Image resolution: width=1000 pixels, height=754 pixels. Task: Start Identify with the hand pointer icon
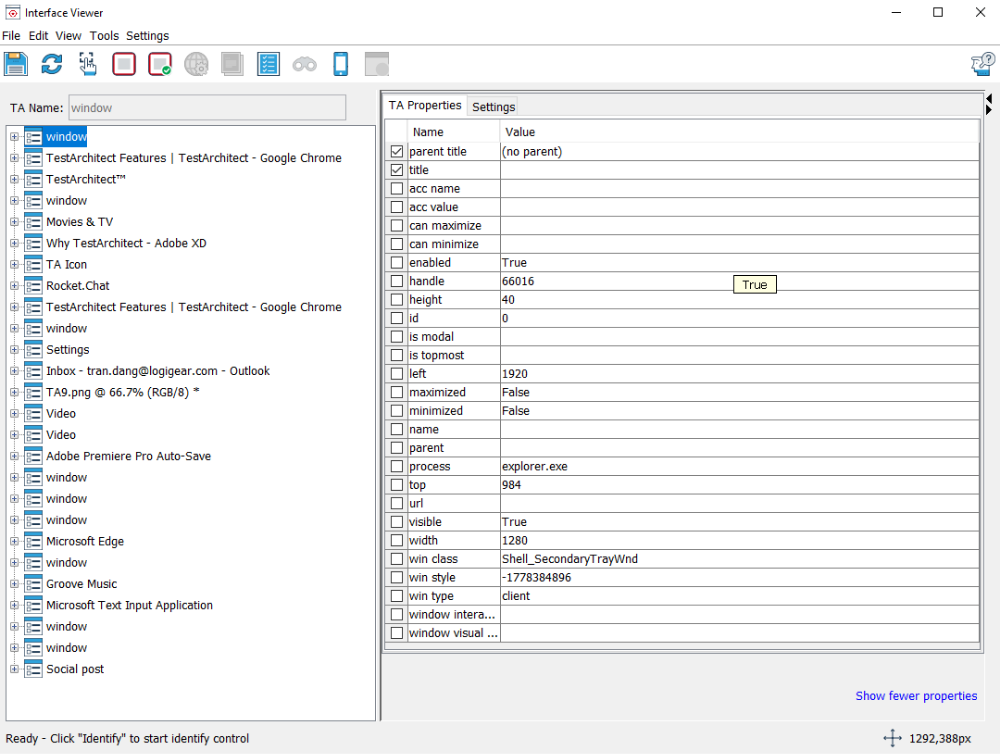[x=88, y=64]
